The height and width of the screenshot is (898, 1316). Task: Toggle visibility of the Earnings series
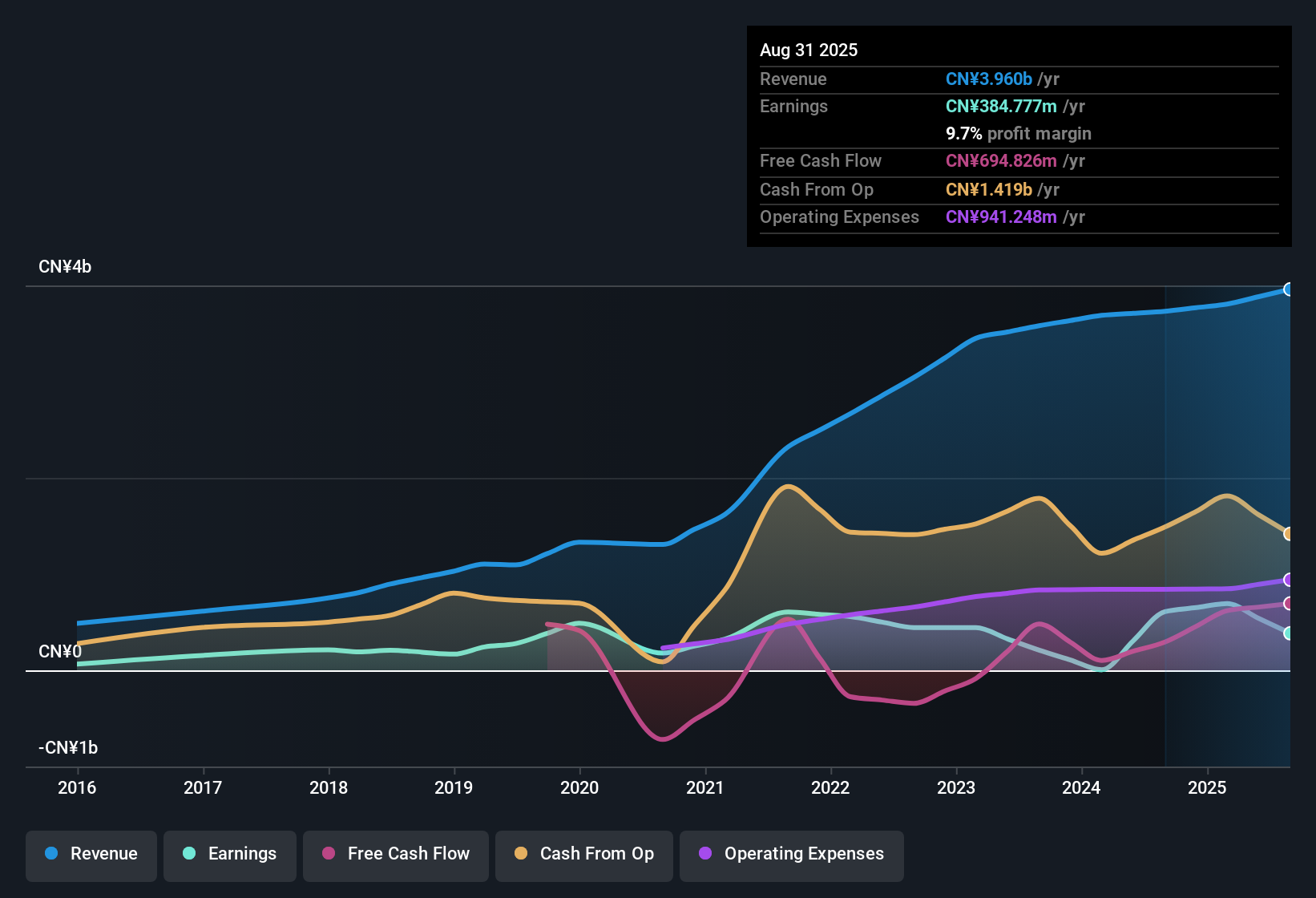click(230, 856)
